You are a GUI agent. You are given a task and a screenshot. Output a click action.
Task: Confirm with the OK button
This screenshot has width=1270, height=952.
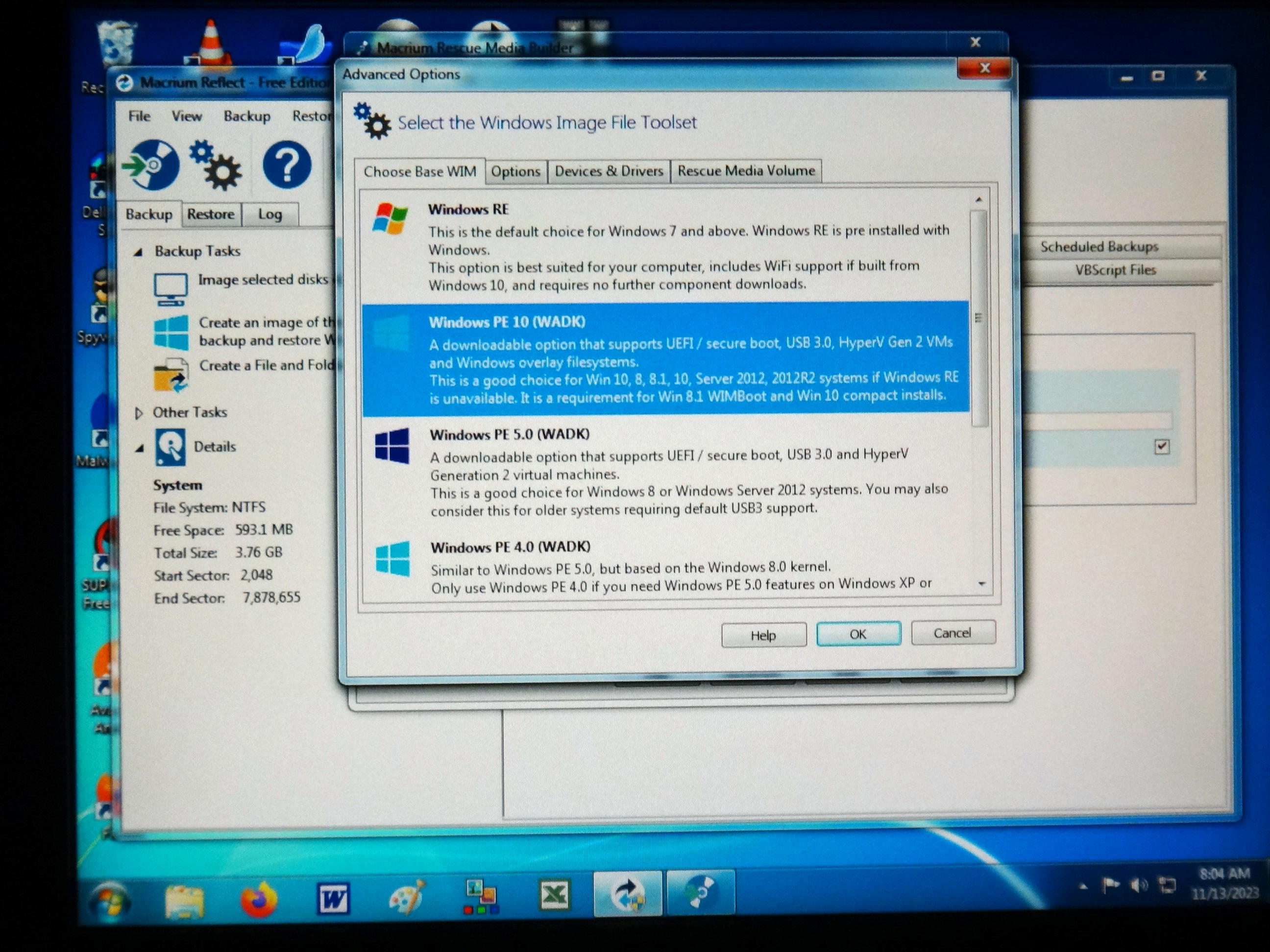(858, 634)
